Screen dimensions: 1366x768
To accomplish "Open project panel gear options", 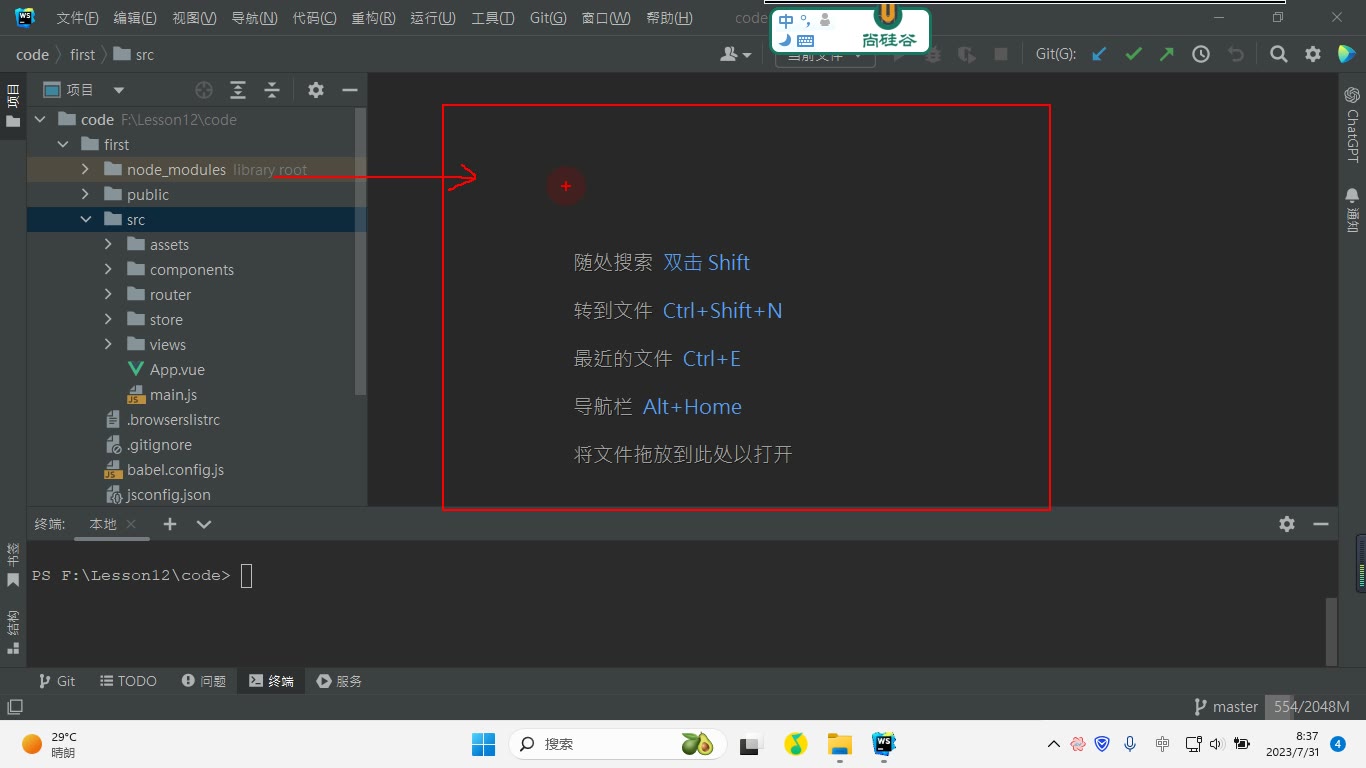I will (x=316, y=90).
